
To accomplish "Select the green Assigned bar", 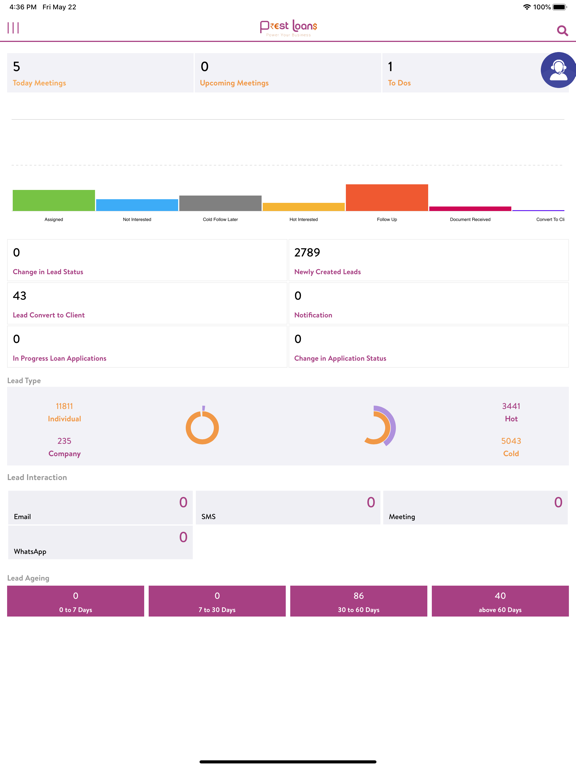I will 54,200.
